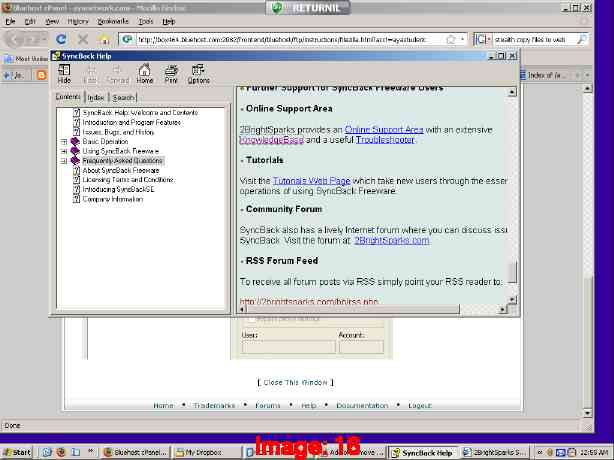Open the Tutorials Web Page link
The width and height of the screenshot is (614, 460).
coord(311,181)
